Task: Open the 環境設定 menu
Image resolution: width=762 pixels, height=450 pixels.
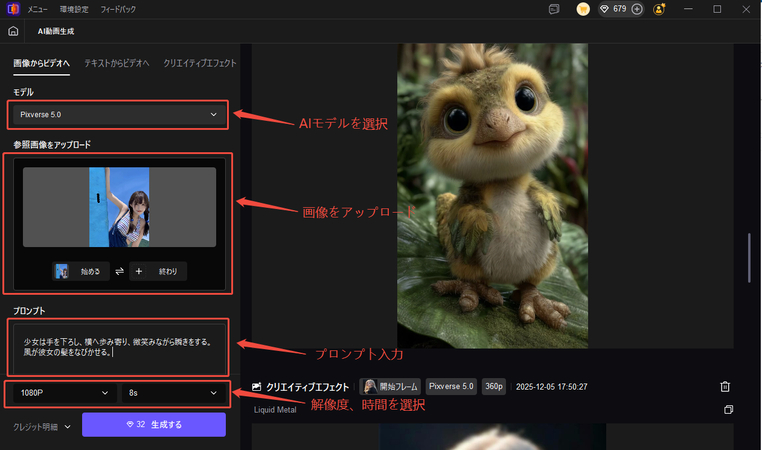Action: point(74,9)
